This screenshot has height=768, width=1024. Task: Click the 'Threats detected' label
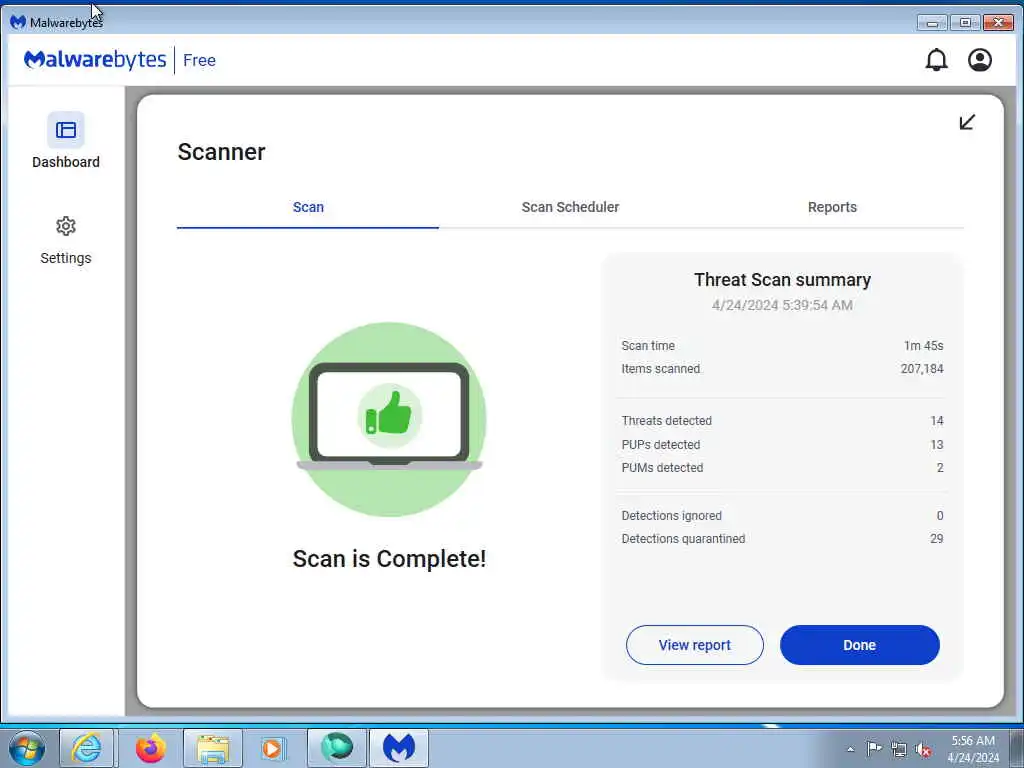(666, 421)
